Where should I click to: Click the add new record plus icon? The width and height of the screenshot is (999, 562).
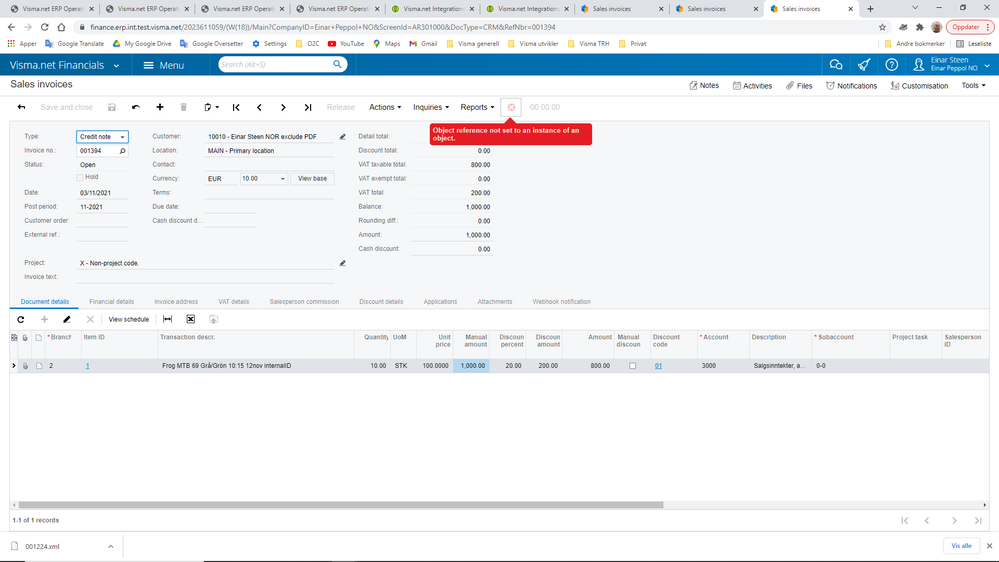[160, 107]
